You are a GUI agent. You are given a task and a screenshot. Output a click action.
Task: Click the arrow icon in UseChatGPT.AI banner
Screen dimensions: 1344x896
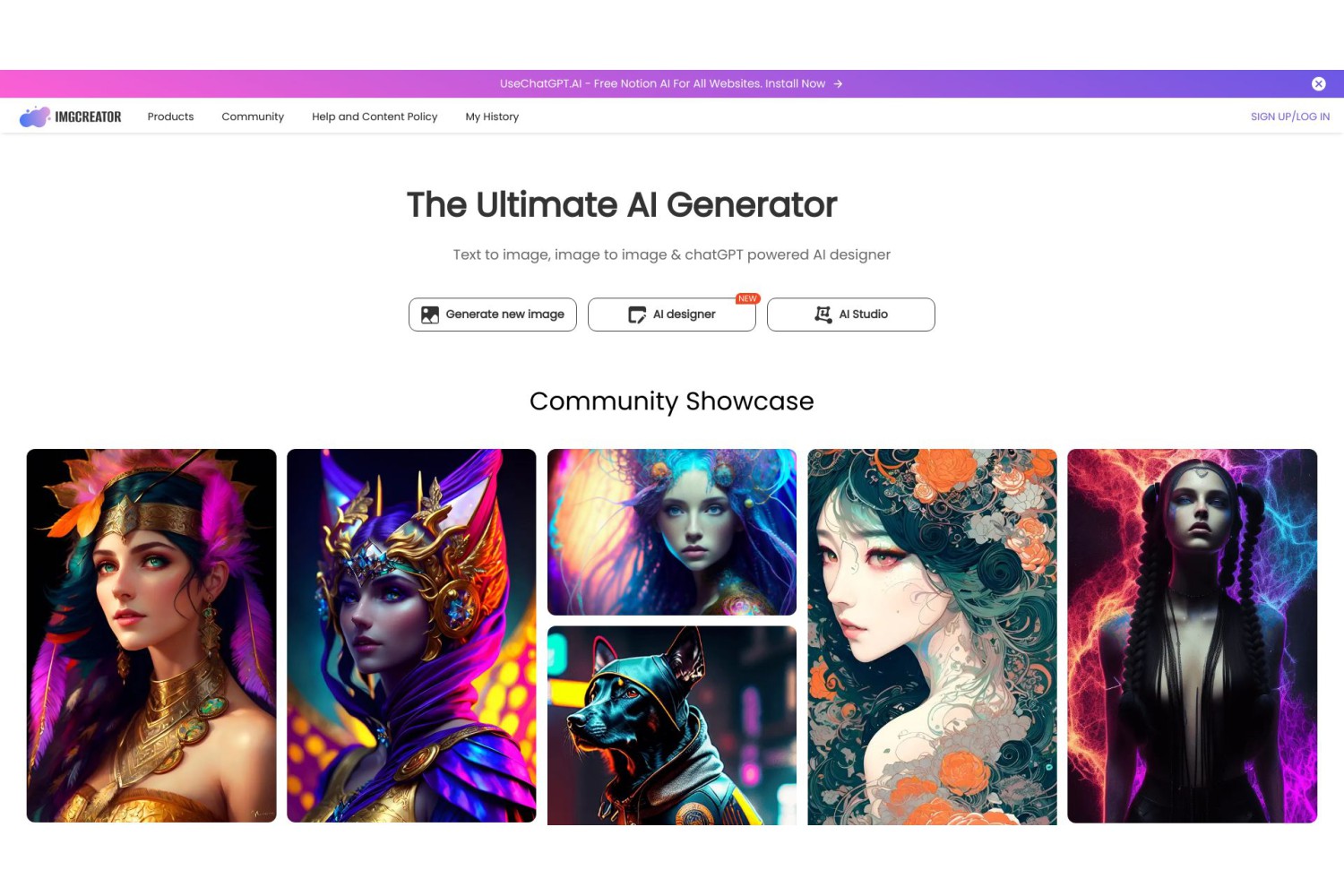838,83
